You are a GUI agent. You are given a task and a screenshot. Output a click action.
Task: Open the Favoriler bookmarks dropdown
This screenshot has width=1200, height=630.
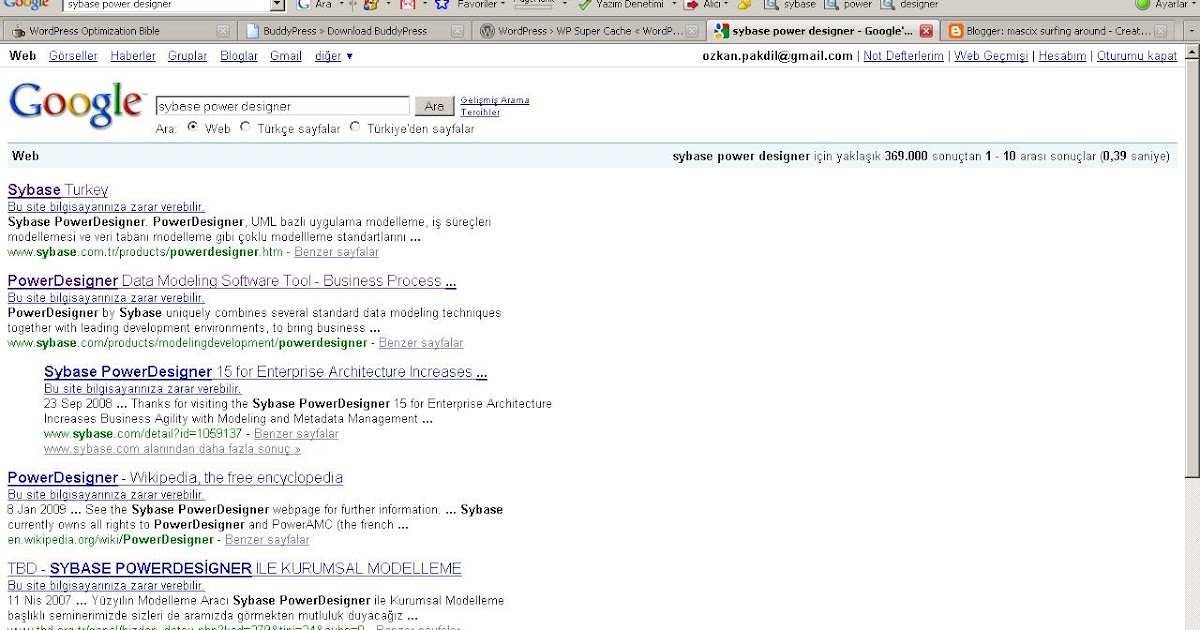[503, 4]
